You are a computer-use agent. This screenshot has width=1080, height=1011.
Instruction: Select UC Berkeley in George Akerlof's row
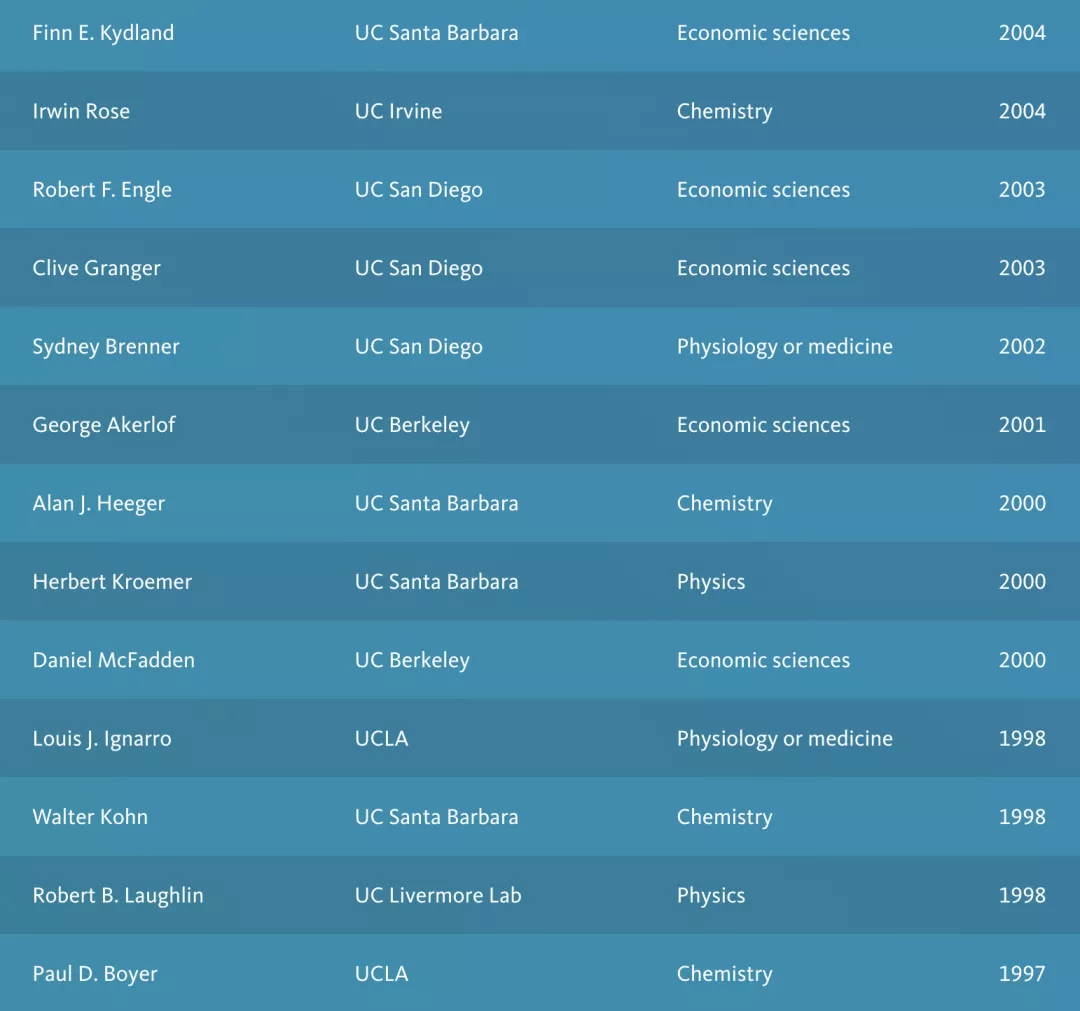click(x=412, y=425)
